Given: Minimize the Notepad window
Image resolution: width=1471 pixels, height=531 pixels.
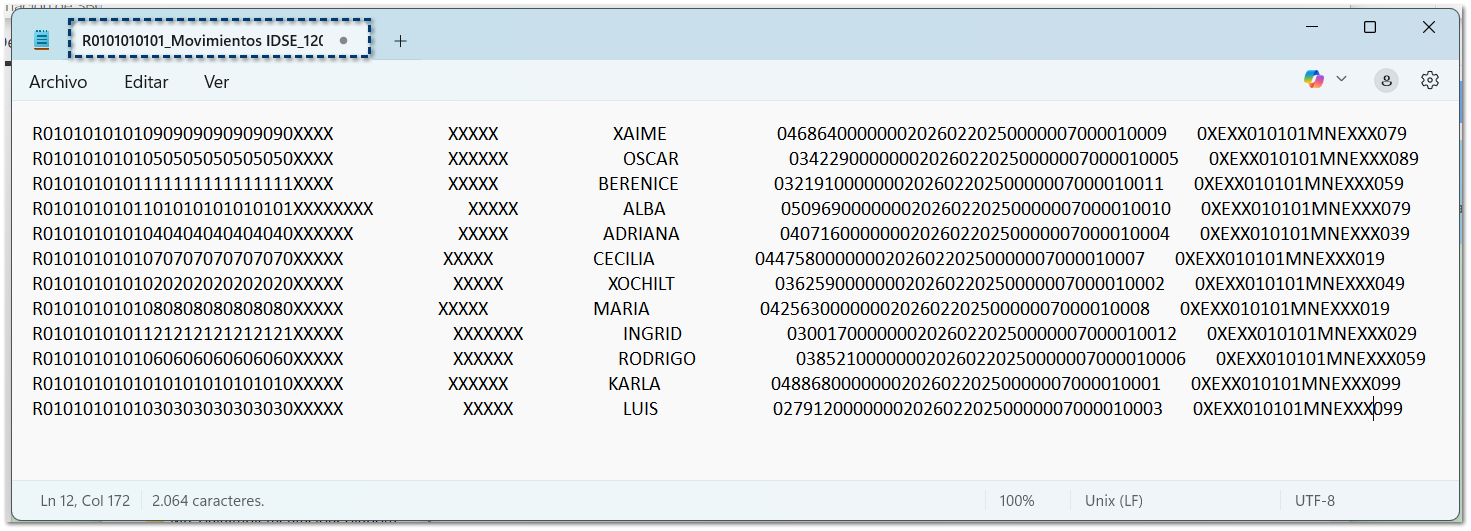Looking at the screenshot, I should point(1311,28).
